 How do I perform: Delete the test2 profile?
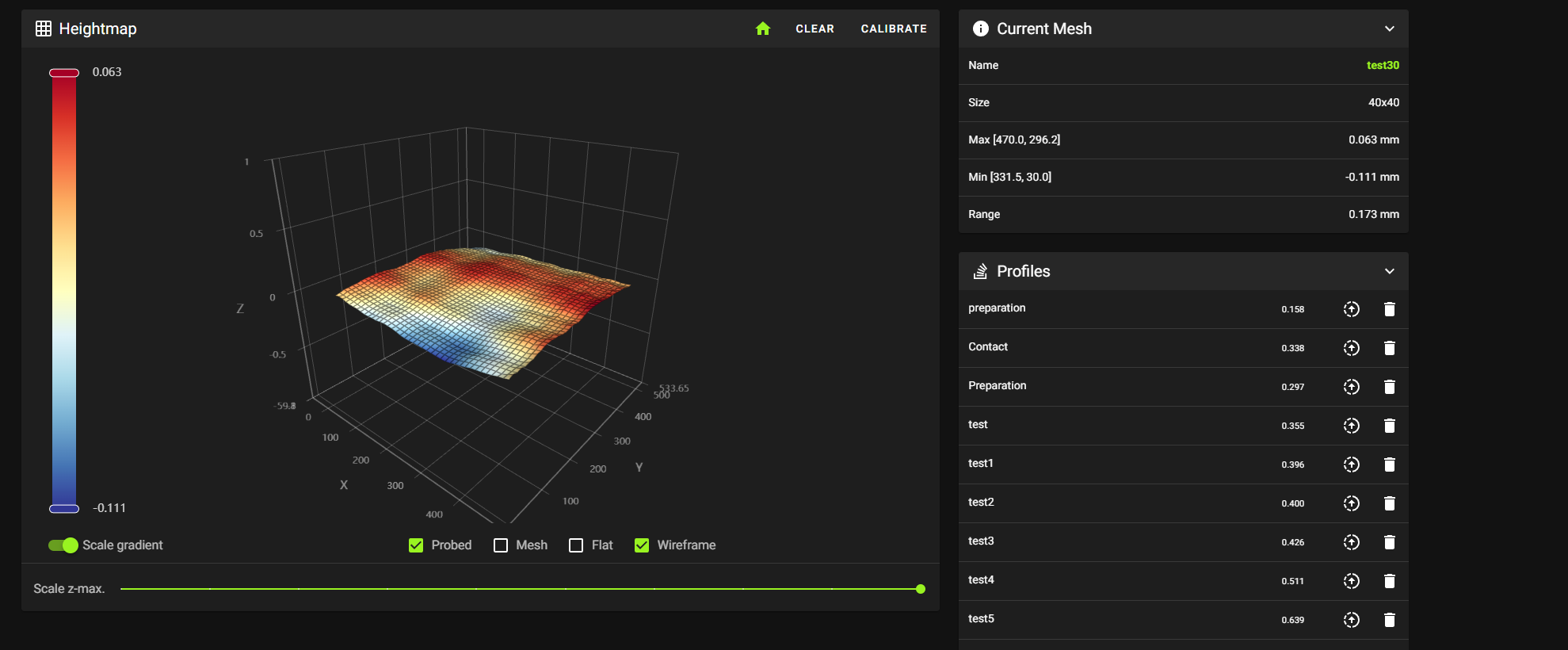[x=1390, y=503]
